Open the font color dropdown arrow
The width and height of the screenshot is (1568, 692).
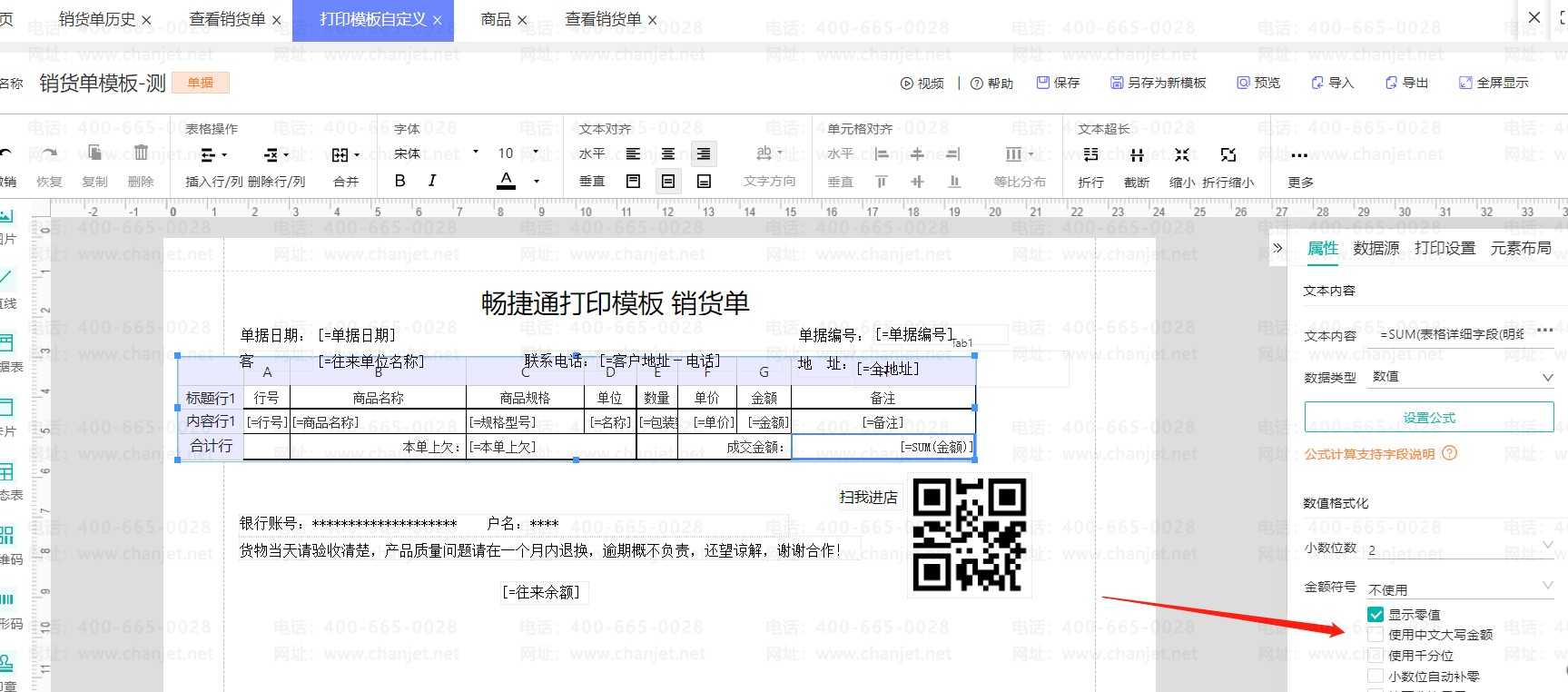click(537, 182)
